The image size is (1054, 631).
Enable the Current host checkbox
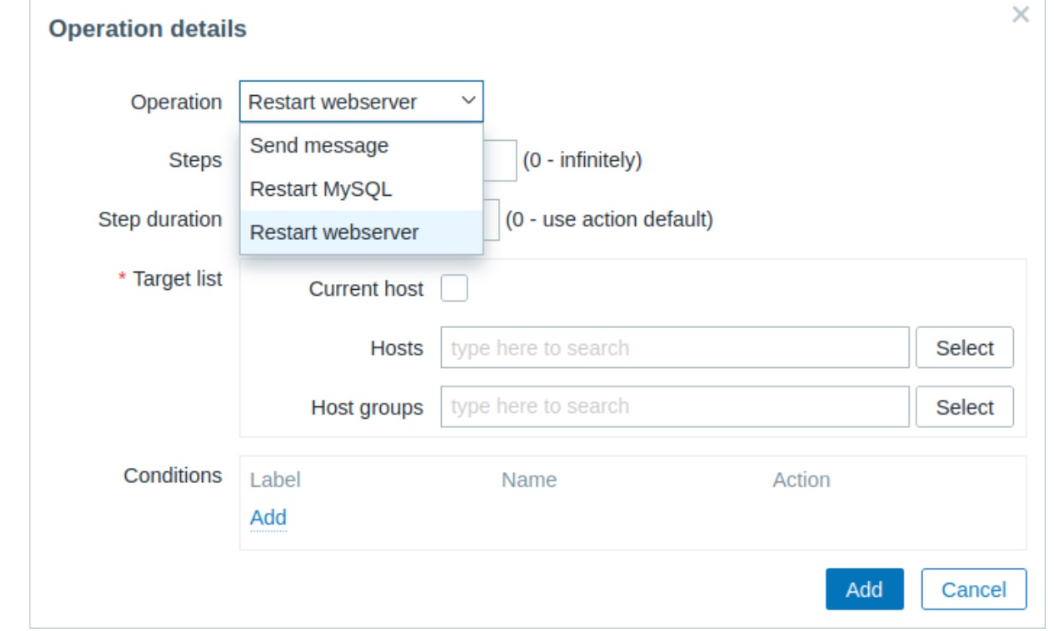454,290
